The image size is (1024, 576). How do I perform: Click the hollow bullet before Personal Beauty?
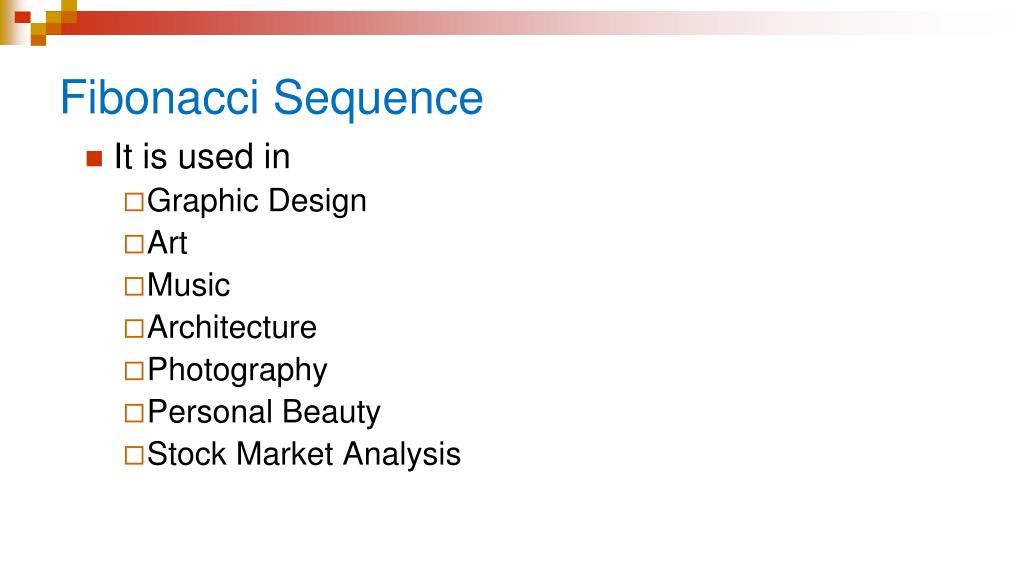point(134,413)
